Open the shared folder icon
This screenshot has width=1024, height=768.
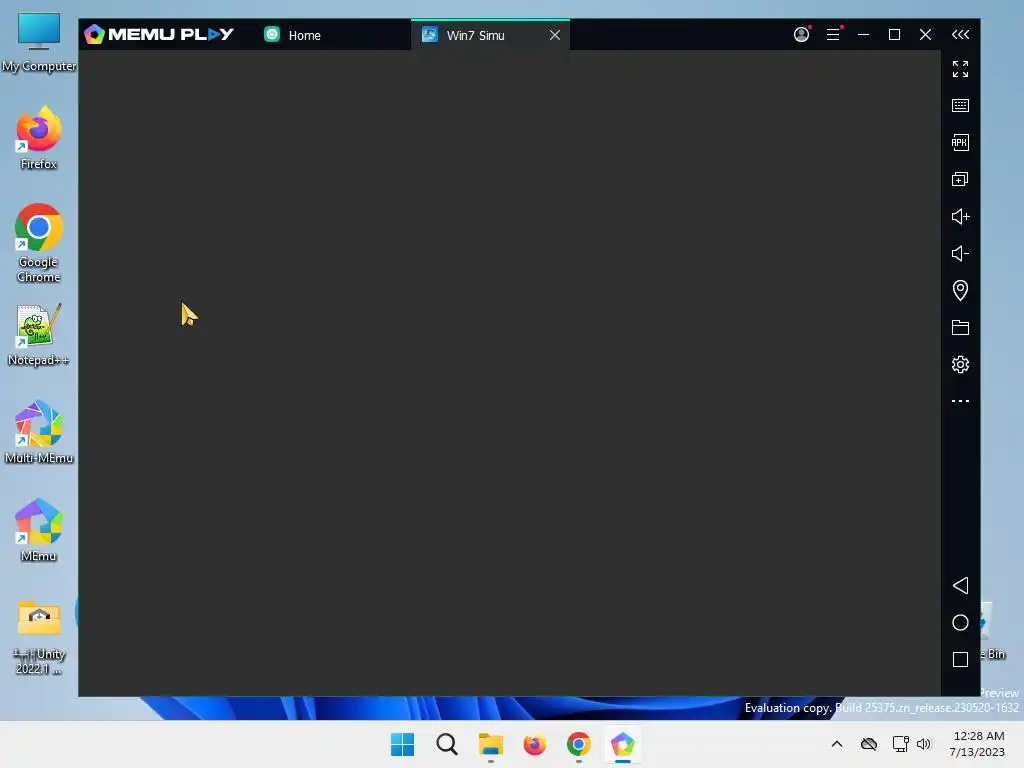click(960, 327)
